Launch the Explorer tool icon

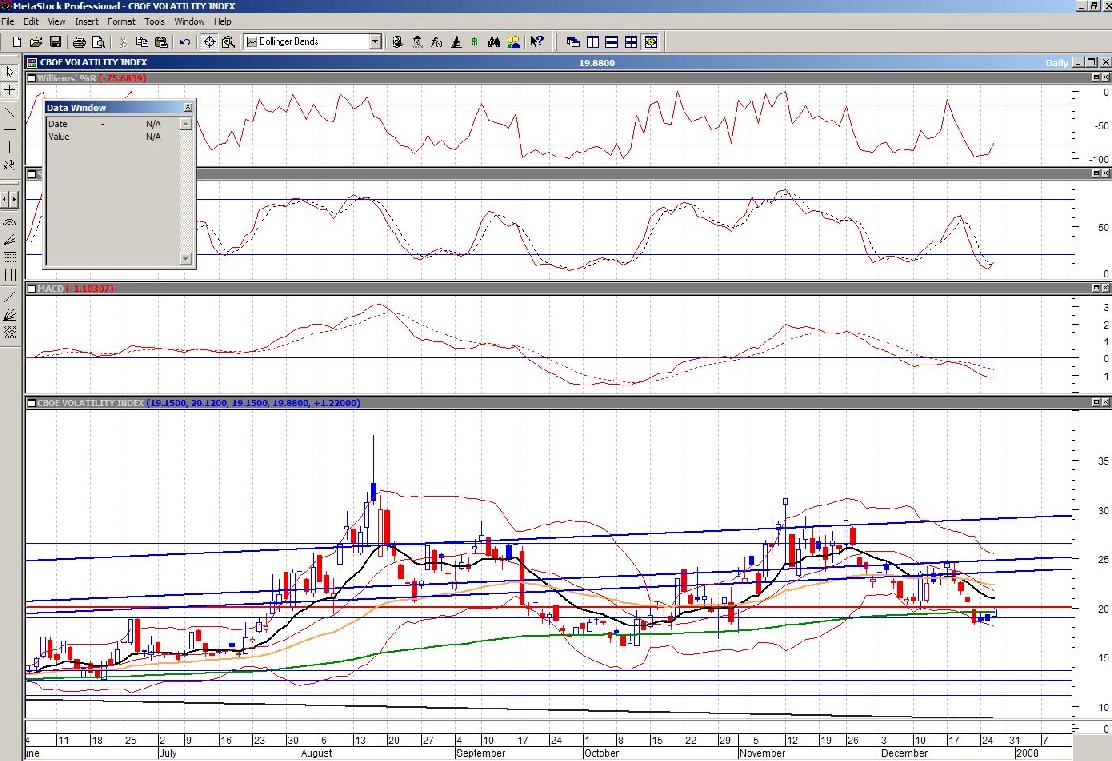point(398,42)
